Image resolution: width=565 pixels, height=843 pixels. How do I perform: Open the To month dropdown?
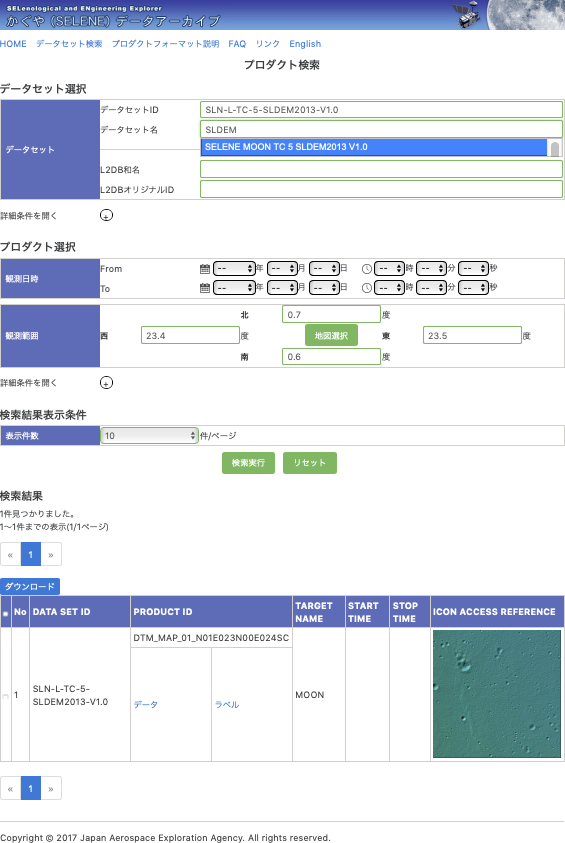pos(282,288)
